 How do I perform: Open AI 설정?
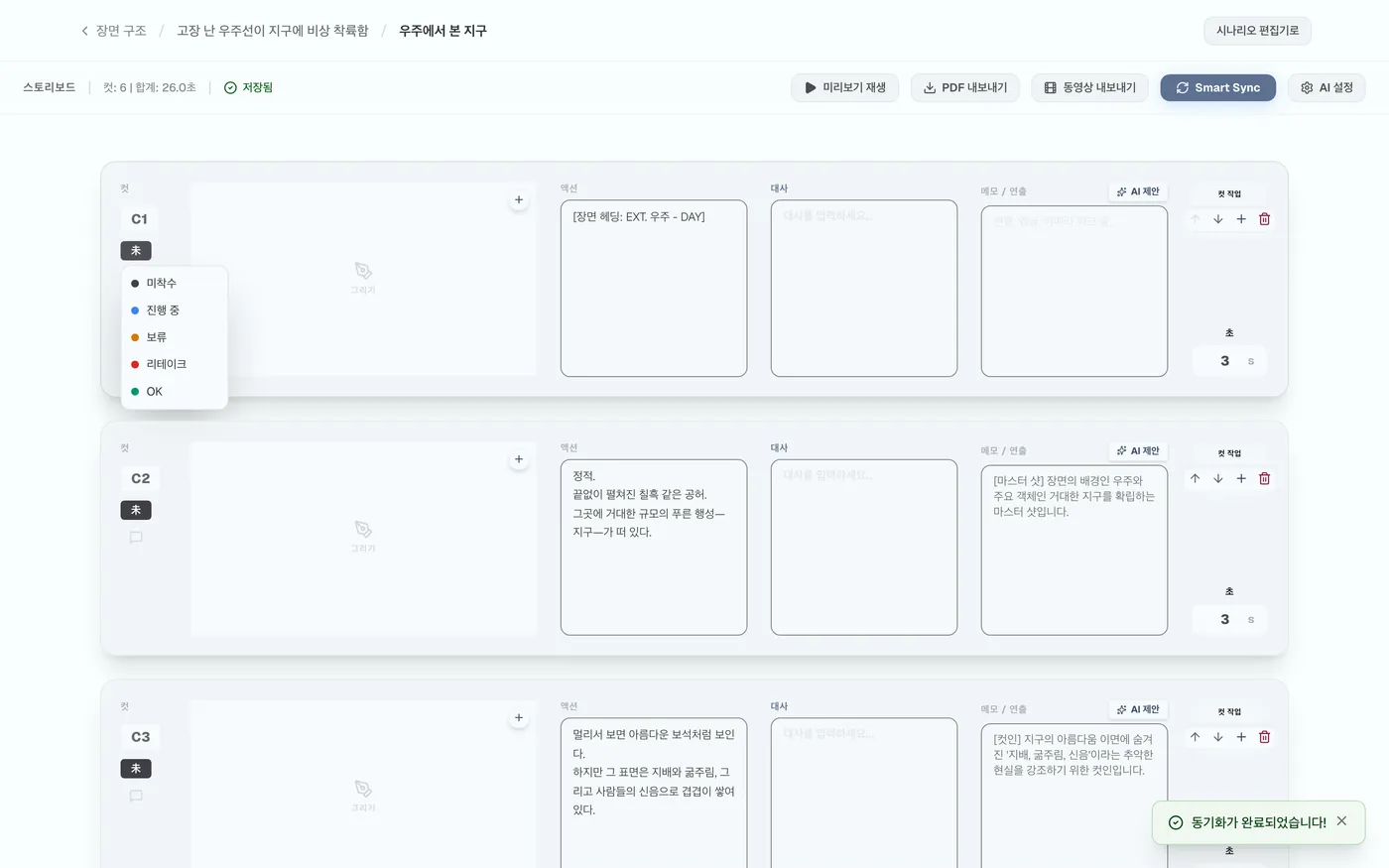[x=1326, y=87]
